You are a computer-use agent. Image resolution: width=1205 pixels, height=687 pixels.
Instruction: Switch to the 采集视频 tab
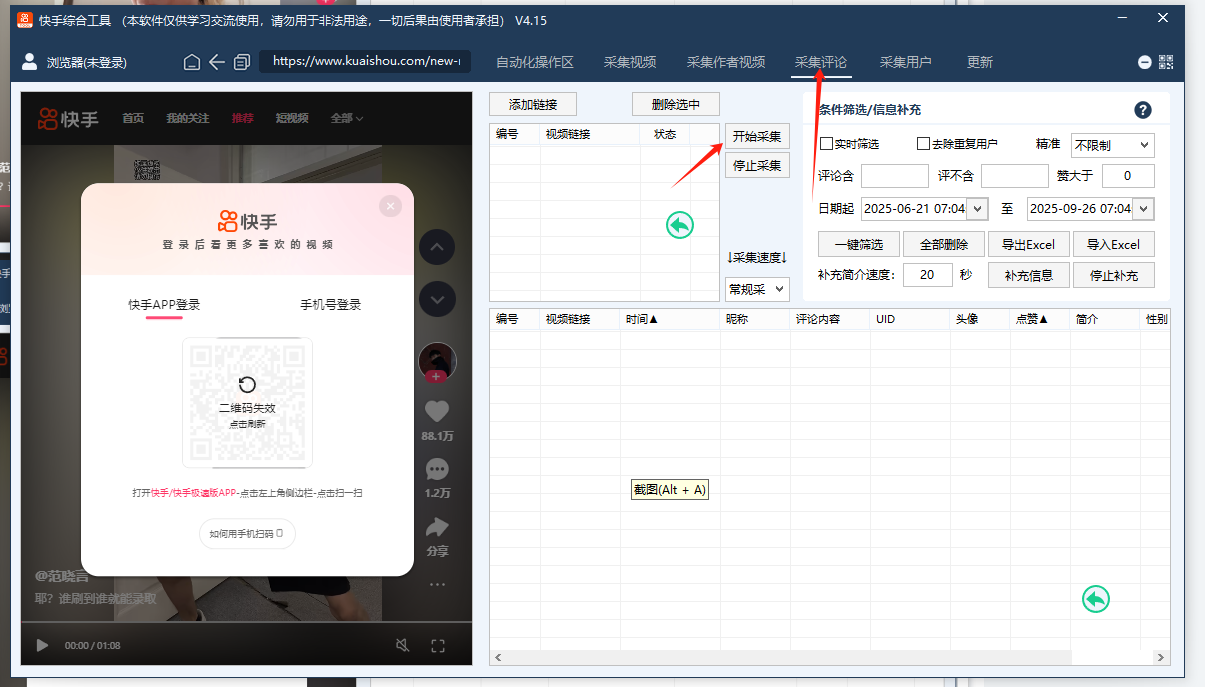pyautogui.click(x=630, y=62)
